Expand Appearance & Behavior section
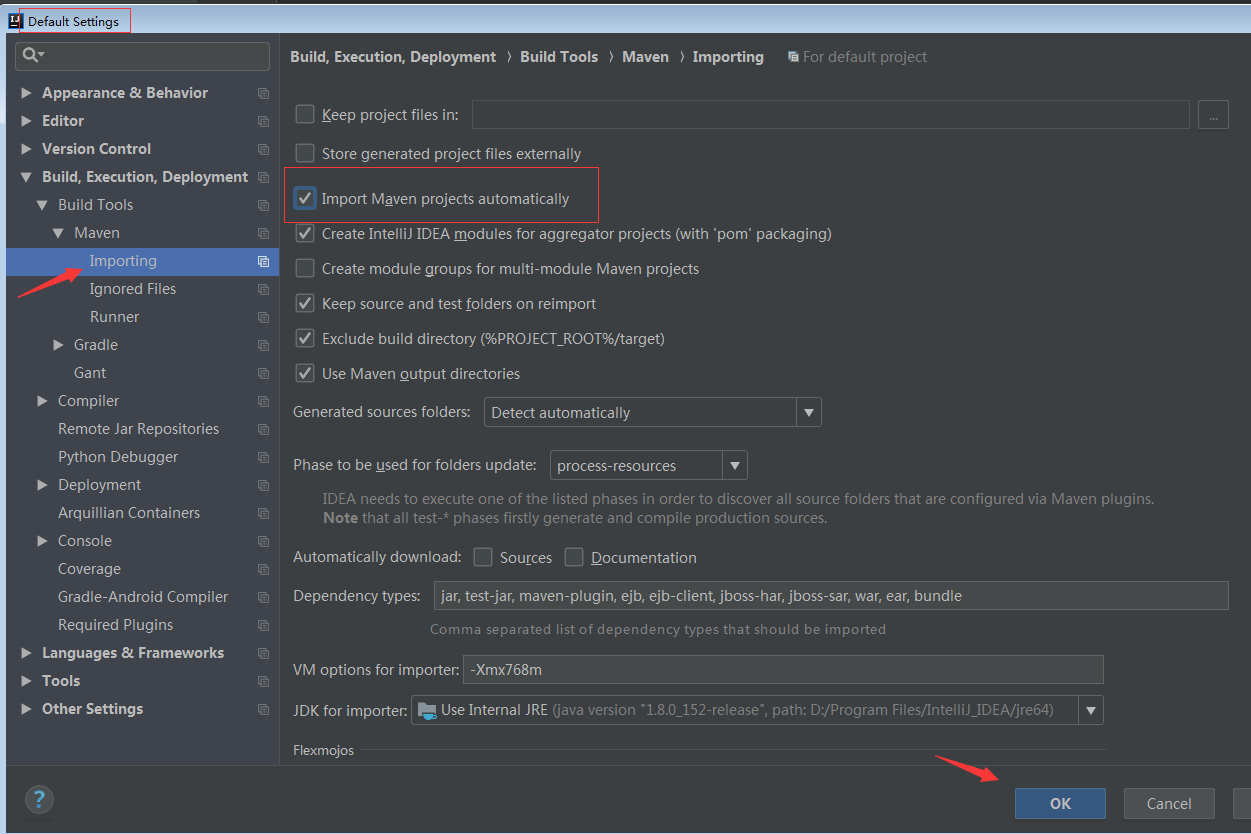This screenshot has height=834, width=1251. click(x=27, y=93)
